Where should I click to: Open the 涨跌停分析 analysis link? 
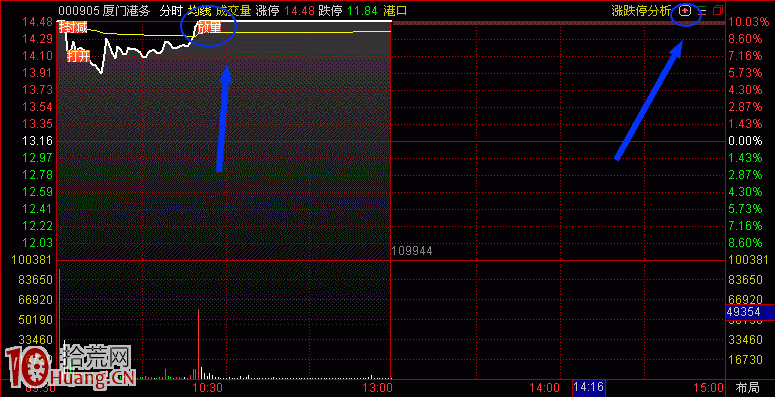coord(641,10)
